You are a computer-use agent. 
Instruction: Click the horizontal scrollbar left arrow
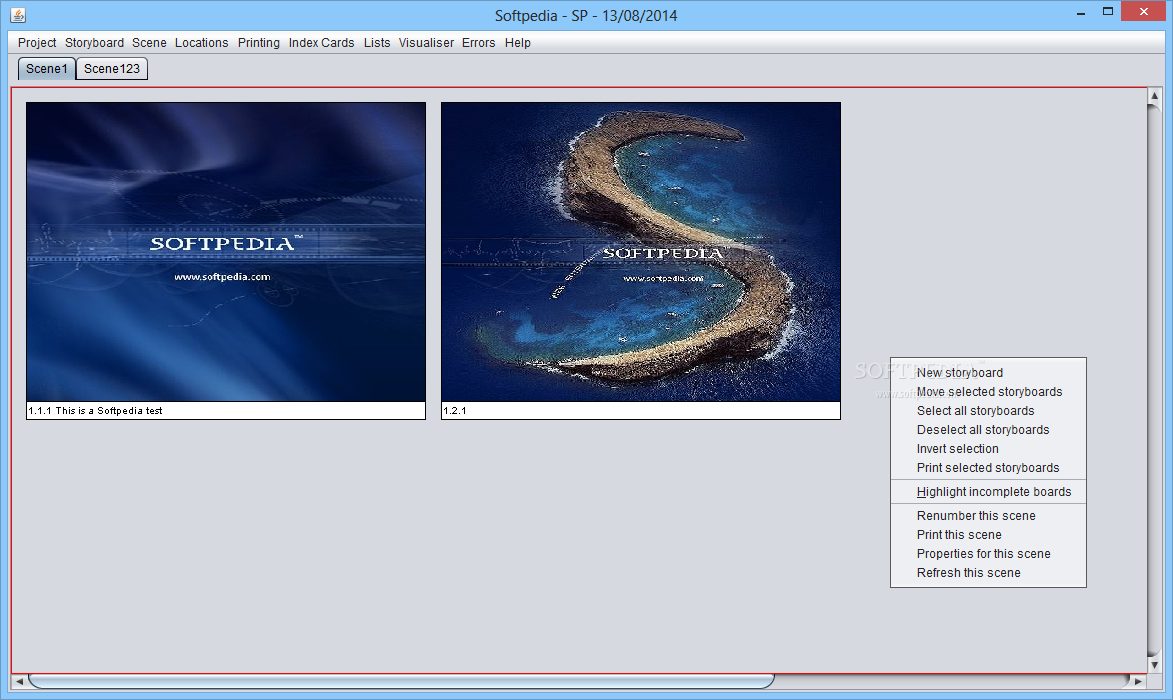19,681
